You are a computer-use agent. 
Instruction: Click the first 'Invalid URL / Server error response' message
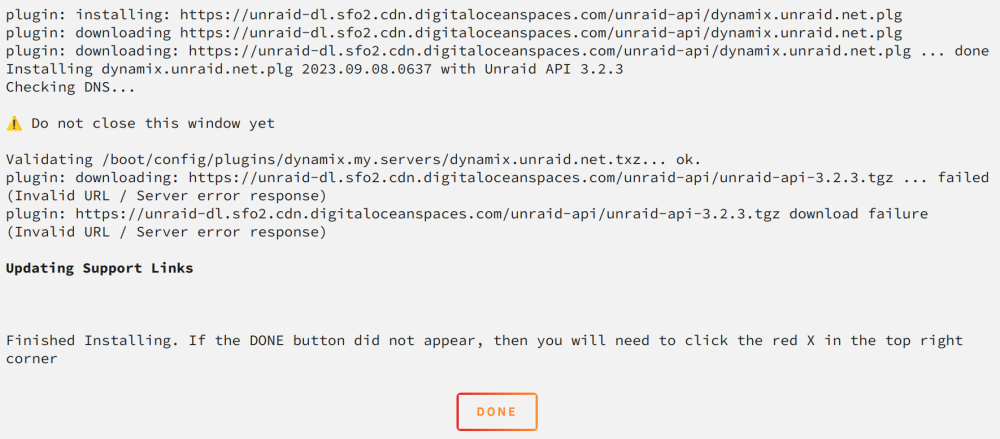pos(166,195)
